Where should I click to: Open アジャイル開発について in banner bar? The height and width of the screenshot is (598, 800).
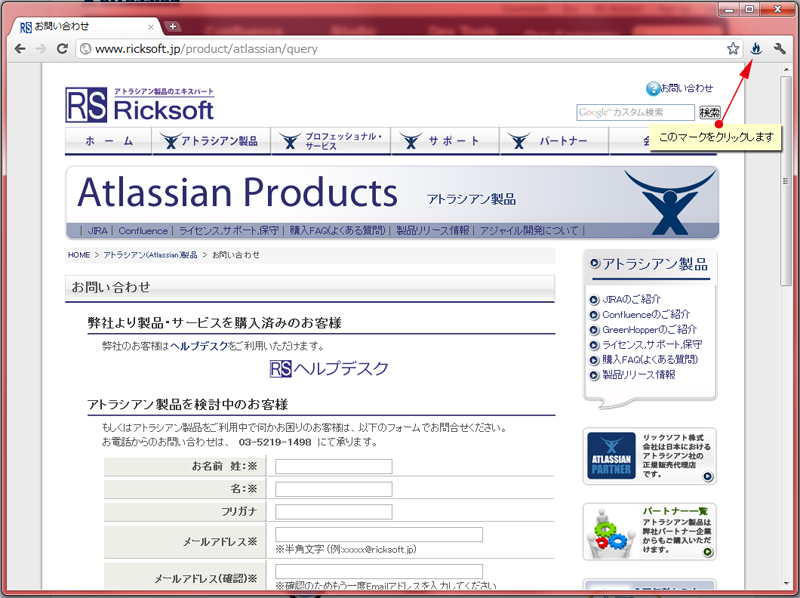529,231
